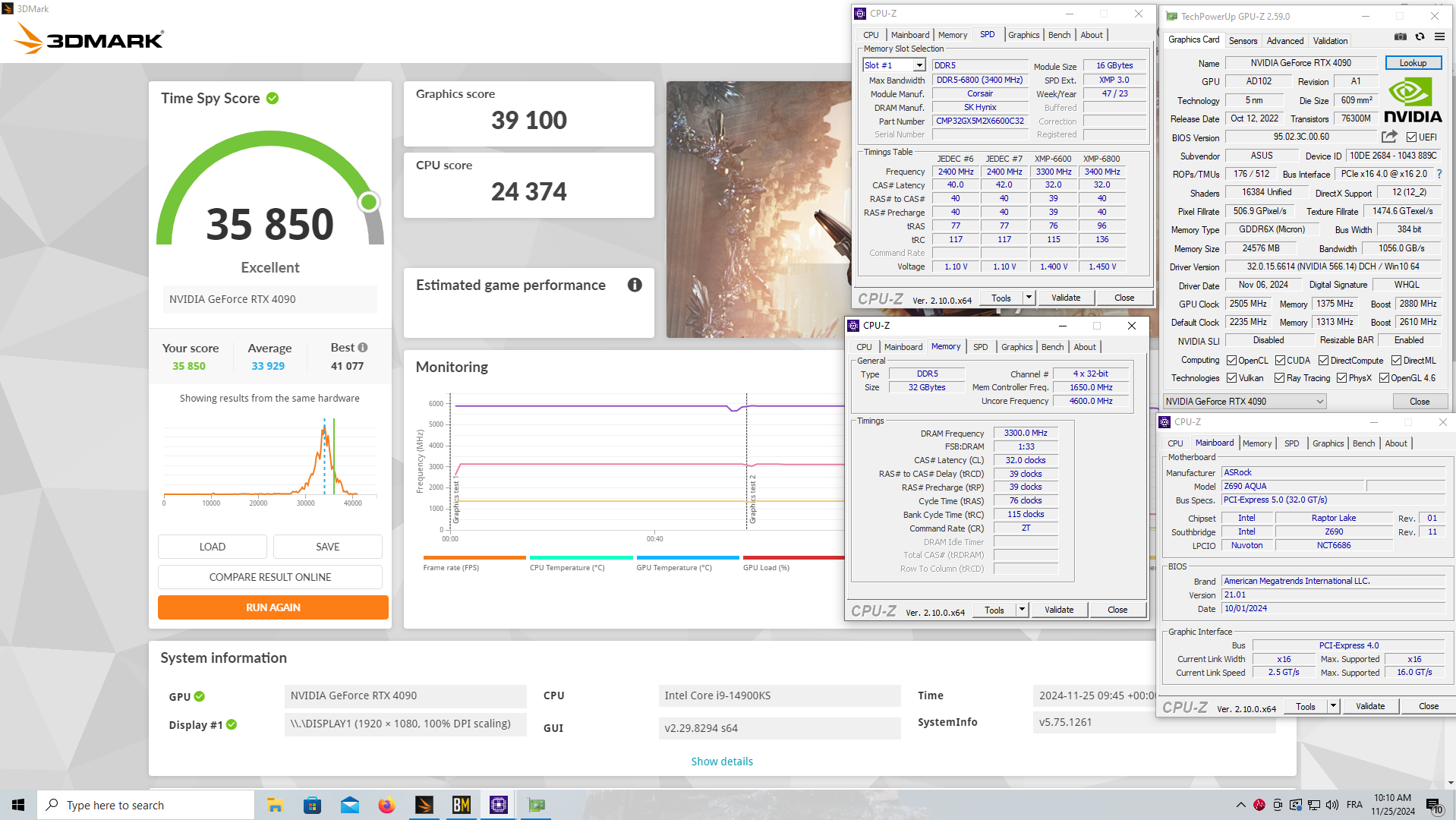Screen dimensions: 1456x820
Task: Launch Firefox from taskbar
Action: [x=386, y=805]
